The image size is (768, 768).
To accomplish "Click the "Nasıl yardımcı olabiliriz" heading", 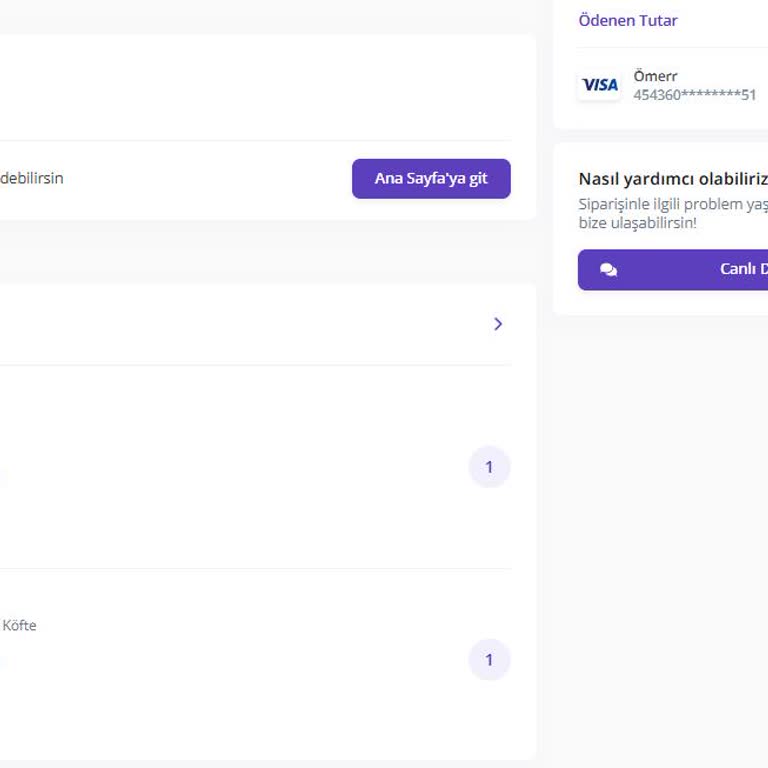I will [672, 179].
